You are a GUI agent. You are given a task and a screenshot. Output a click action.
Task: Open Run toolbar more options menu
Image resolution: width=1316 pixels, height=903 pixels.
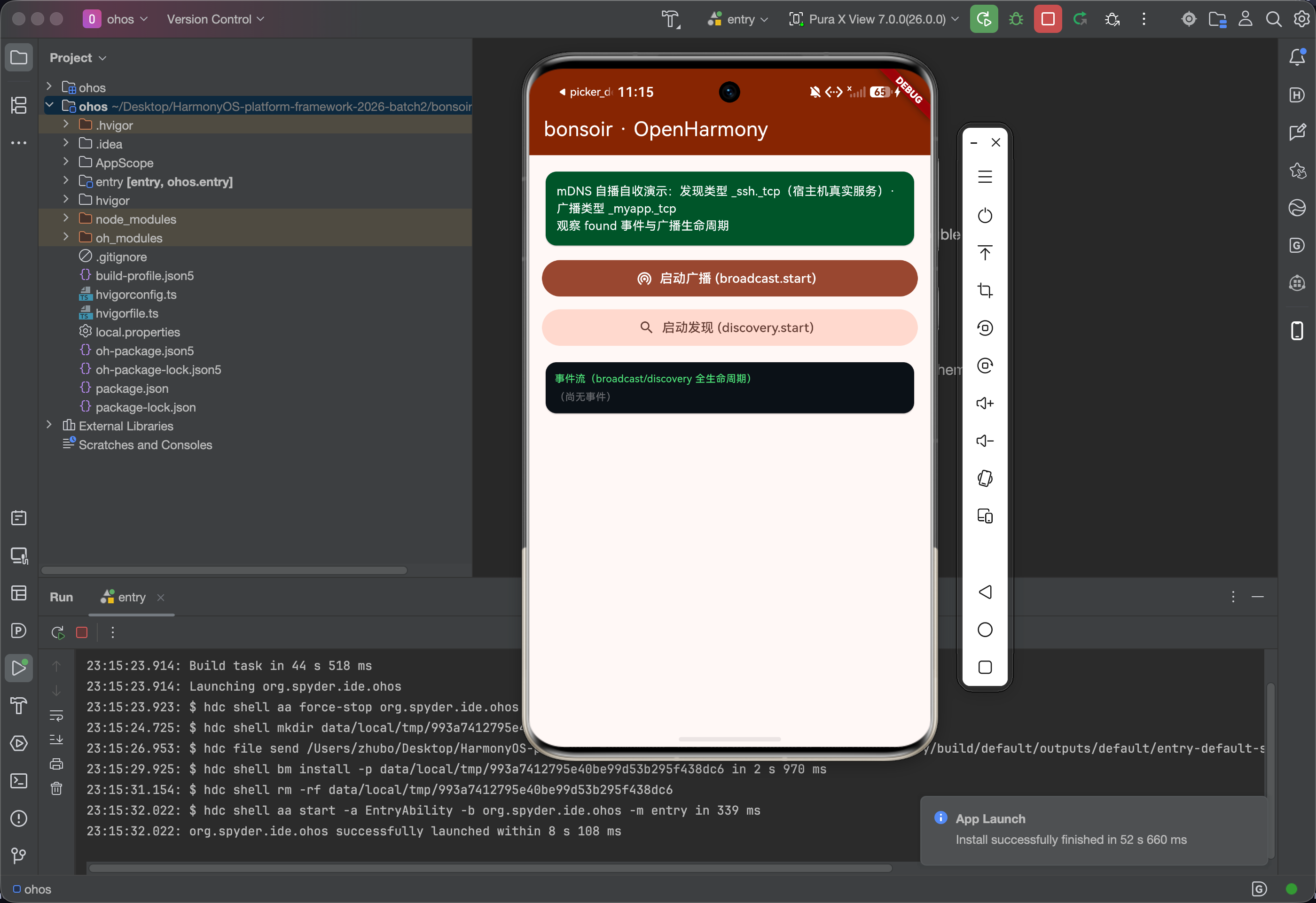point(113,632)
